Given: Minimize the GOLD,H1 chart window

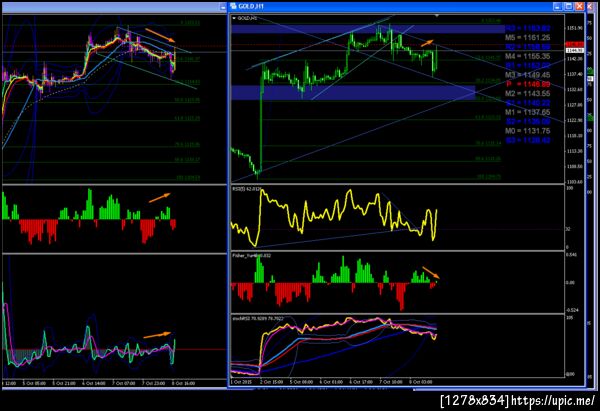Looking at the screenshot, I should point(558,7).
